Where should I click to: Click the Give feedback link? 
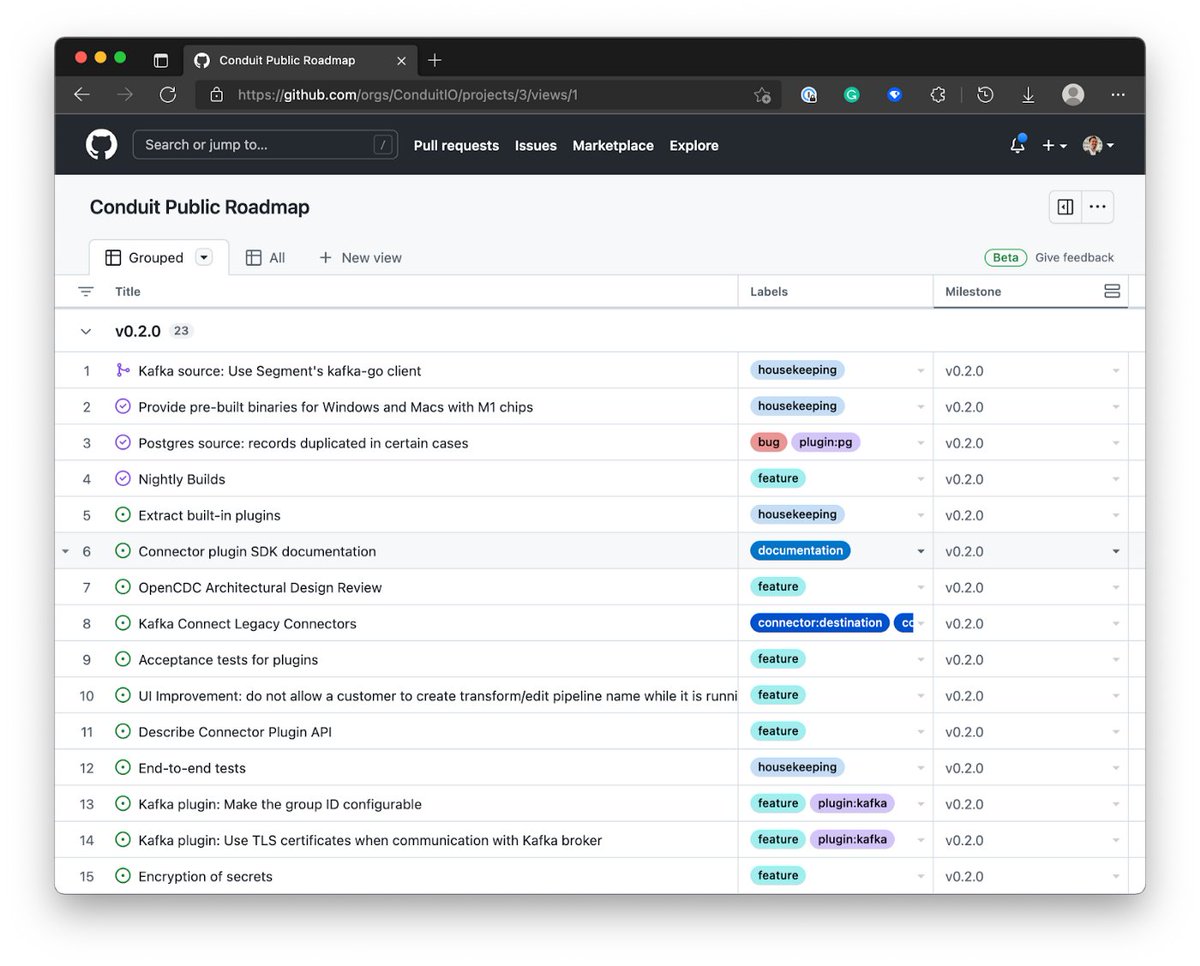[x=1074, y=257]
